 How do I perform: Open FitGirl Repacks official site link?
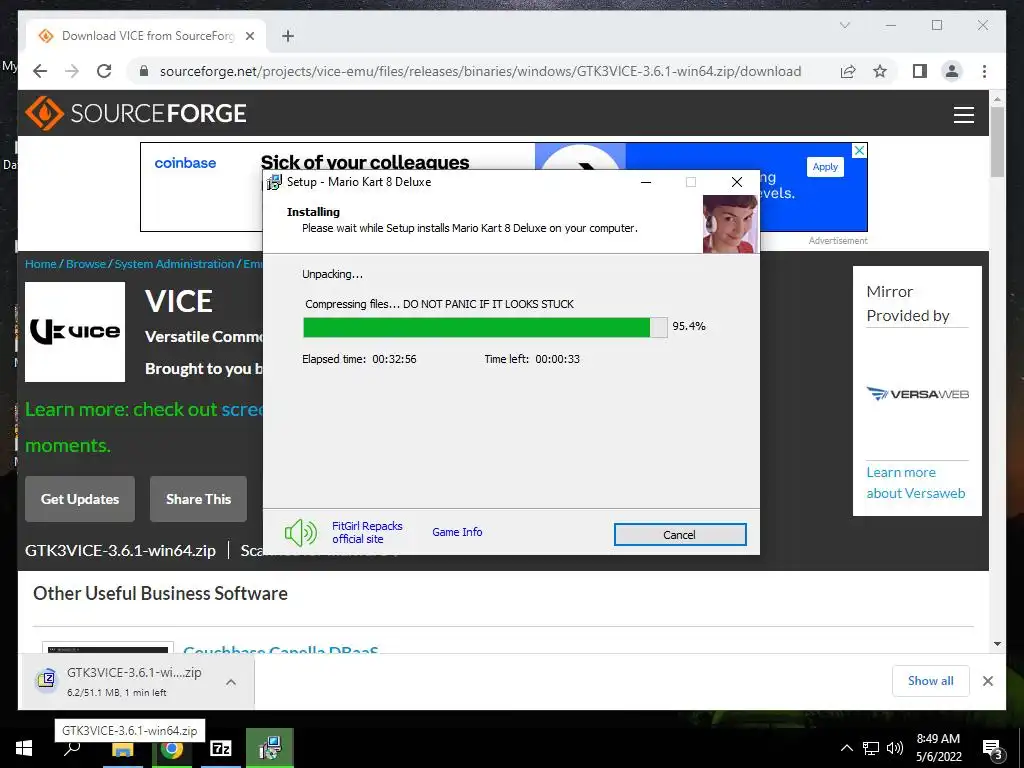click(367, 532)
